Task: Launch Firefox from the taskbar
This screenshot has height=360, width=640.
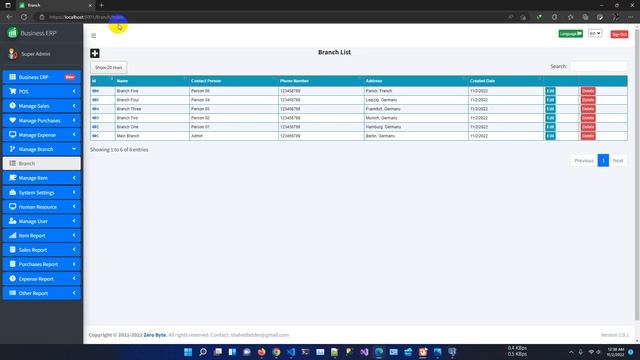Action: point(262,352)
